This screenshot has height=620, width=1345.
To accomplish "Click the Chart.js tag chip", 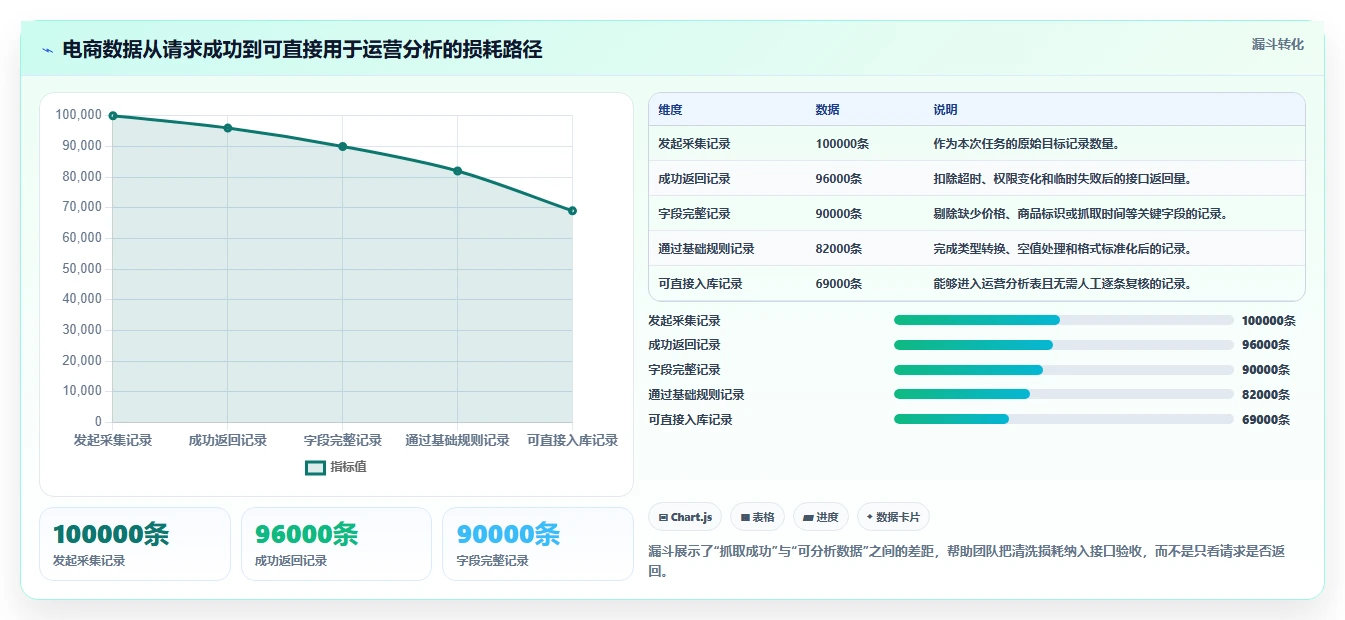I will (685, 517).
